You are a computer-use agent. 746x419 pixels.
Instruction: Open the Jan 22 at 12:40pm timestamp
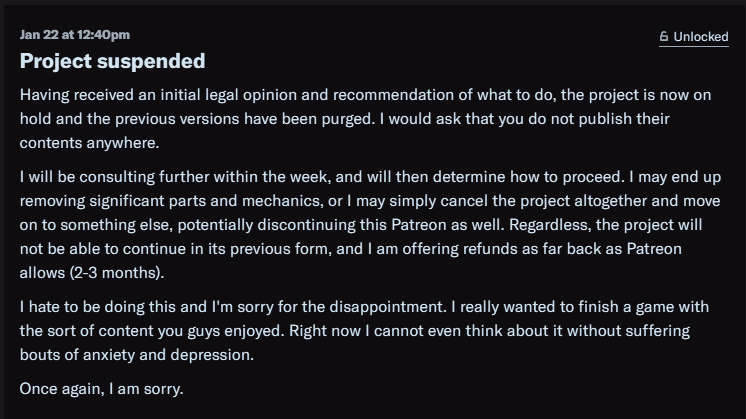pos(75,35)
